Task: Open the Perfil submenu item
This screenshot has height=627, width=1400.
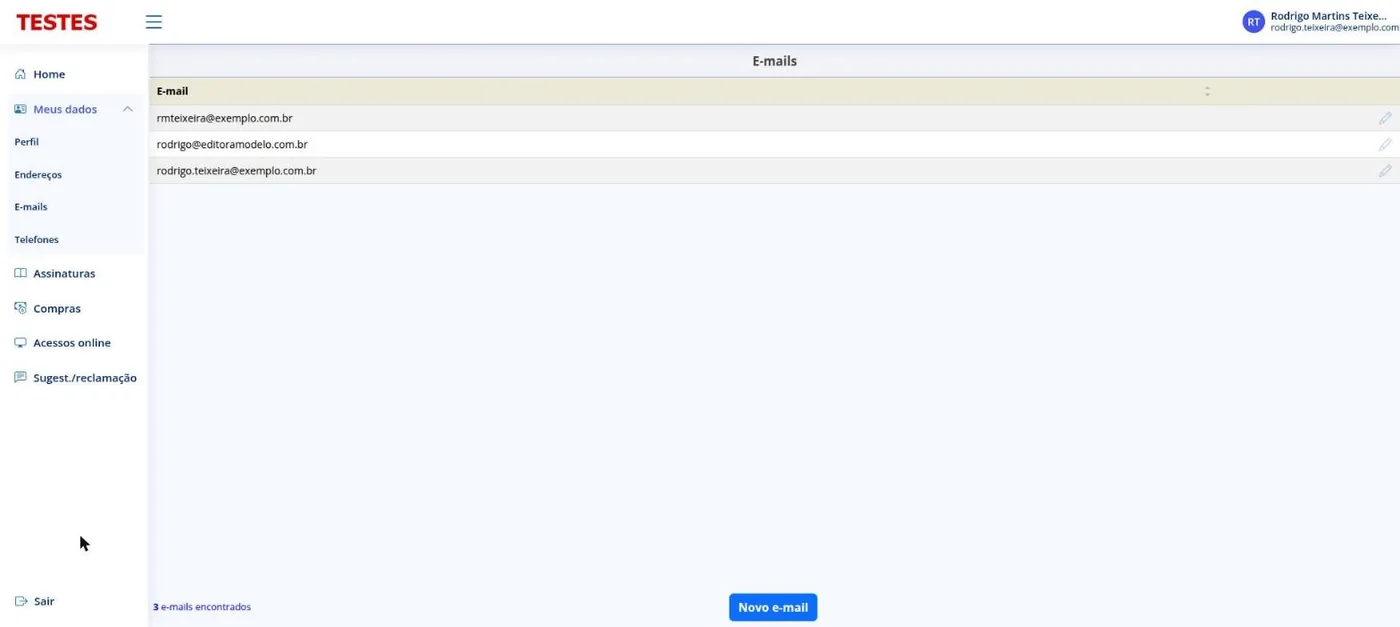Action: click(x=26, y=142)
